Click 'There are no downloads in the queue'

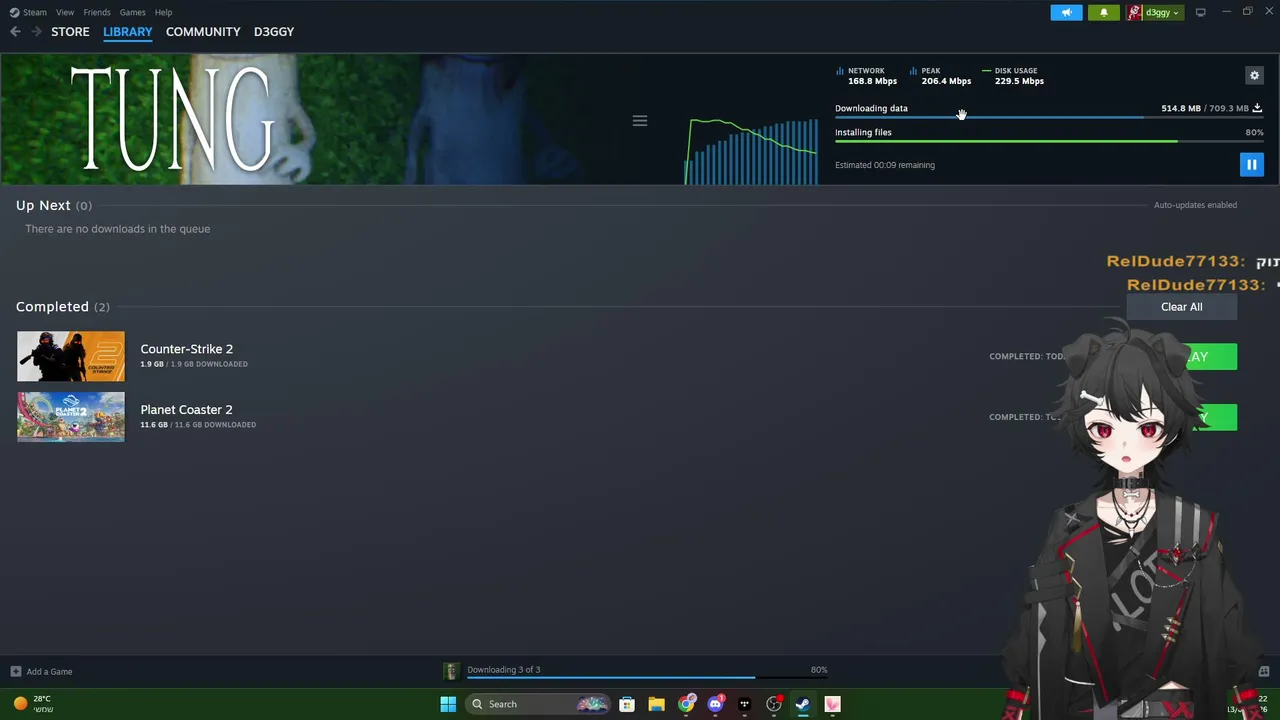point(118,229)
